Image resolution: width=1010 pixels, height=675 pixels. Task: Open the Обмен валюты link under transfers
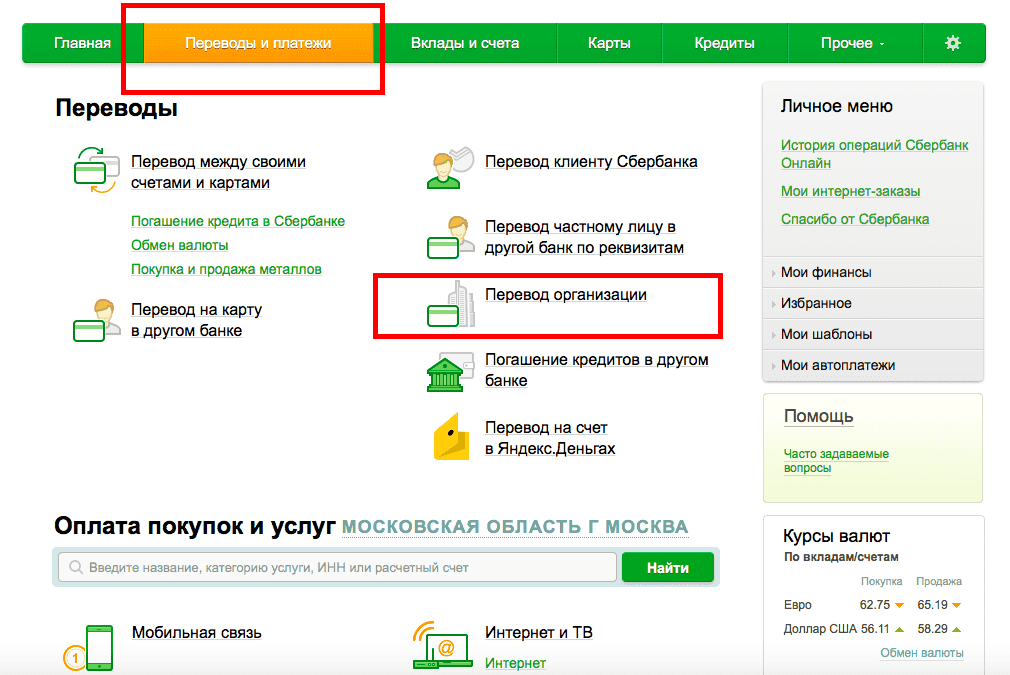tap(180, 245)
